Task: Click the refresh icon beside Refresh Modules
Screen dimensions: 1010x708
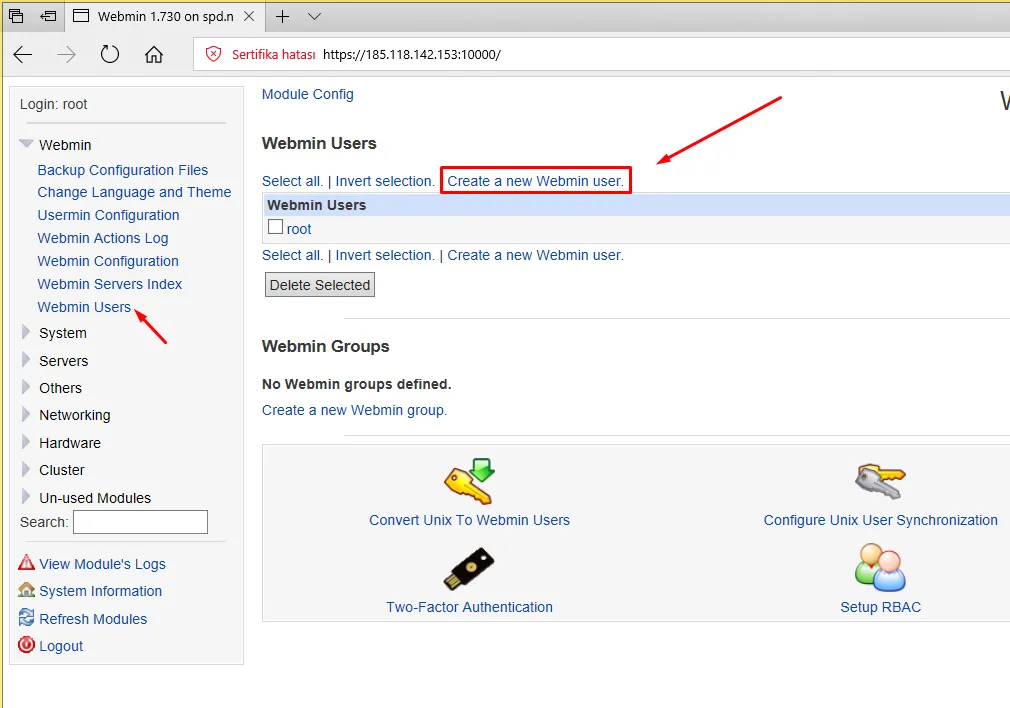Action: coord(26,618)
